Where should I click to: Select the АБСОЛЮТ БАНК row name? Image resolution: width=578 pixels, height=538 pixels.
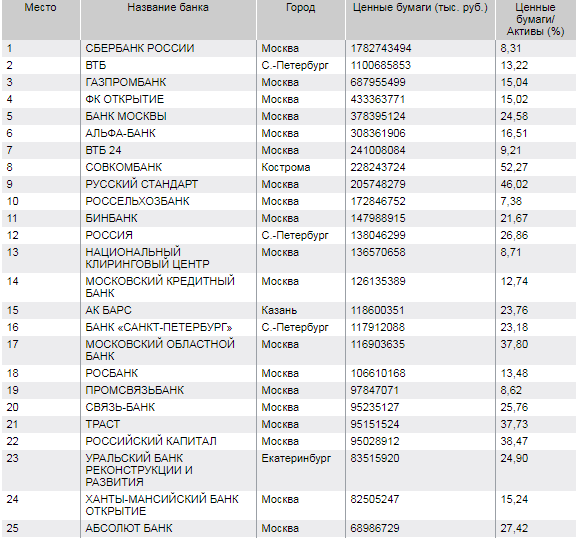pyautogui.click(x=129, y=528)
